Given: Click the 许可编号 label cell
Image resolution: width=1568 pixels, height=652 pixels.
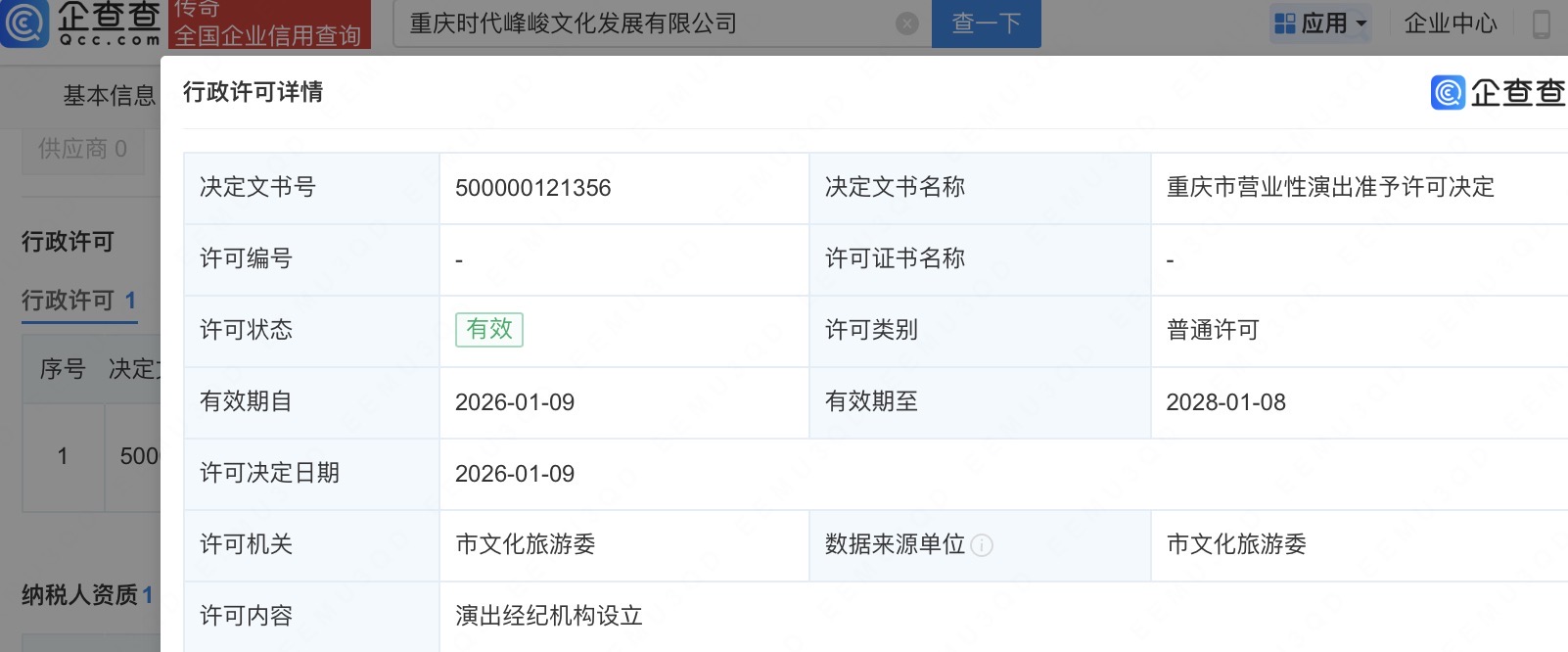Looking at the screenshot, I should click(x=311, y=259).
